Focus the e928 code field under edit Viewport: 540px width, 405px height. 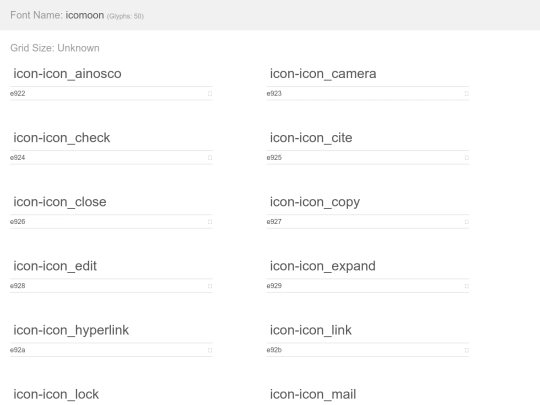point(107,286)
